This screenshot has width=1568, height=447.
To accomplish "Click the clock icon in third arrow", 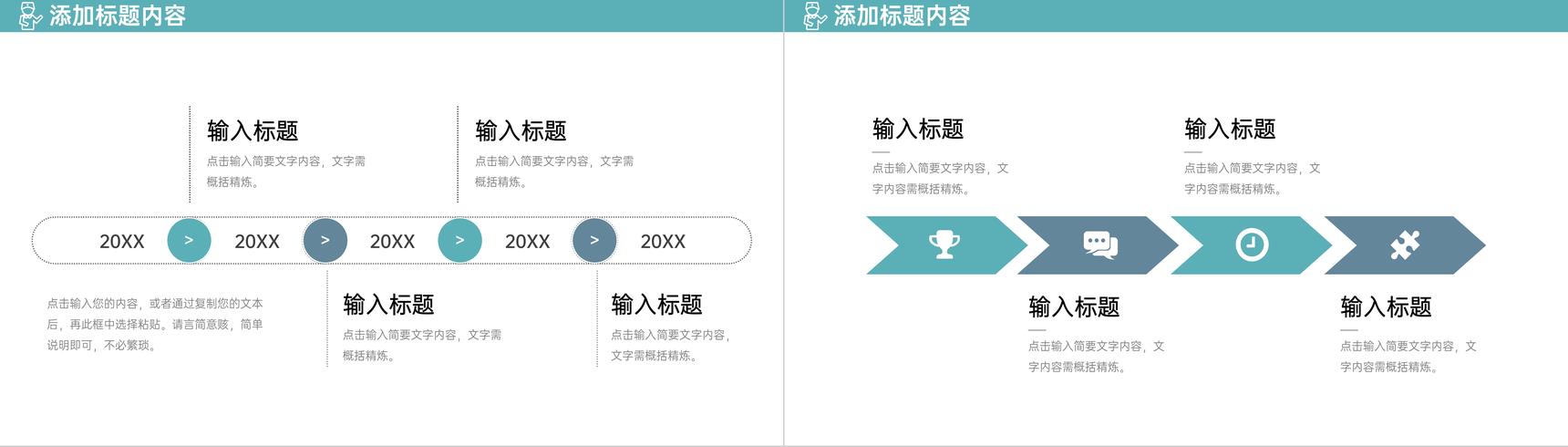I will [1252, 245].
